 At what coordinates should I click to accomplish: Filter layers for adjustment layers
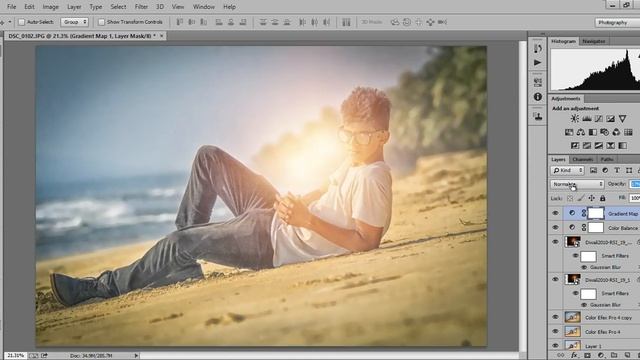tap(605, 170)
